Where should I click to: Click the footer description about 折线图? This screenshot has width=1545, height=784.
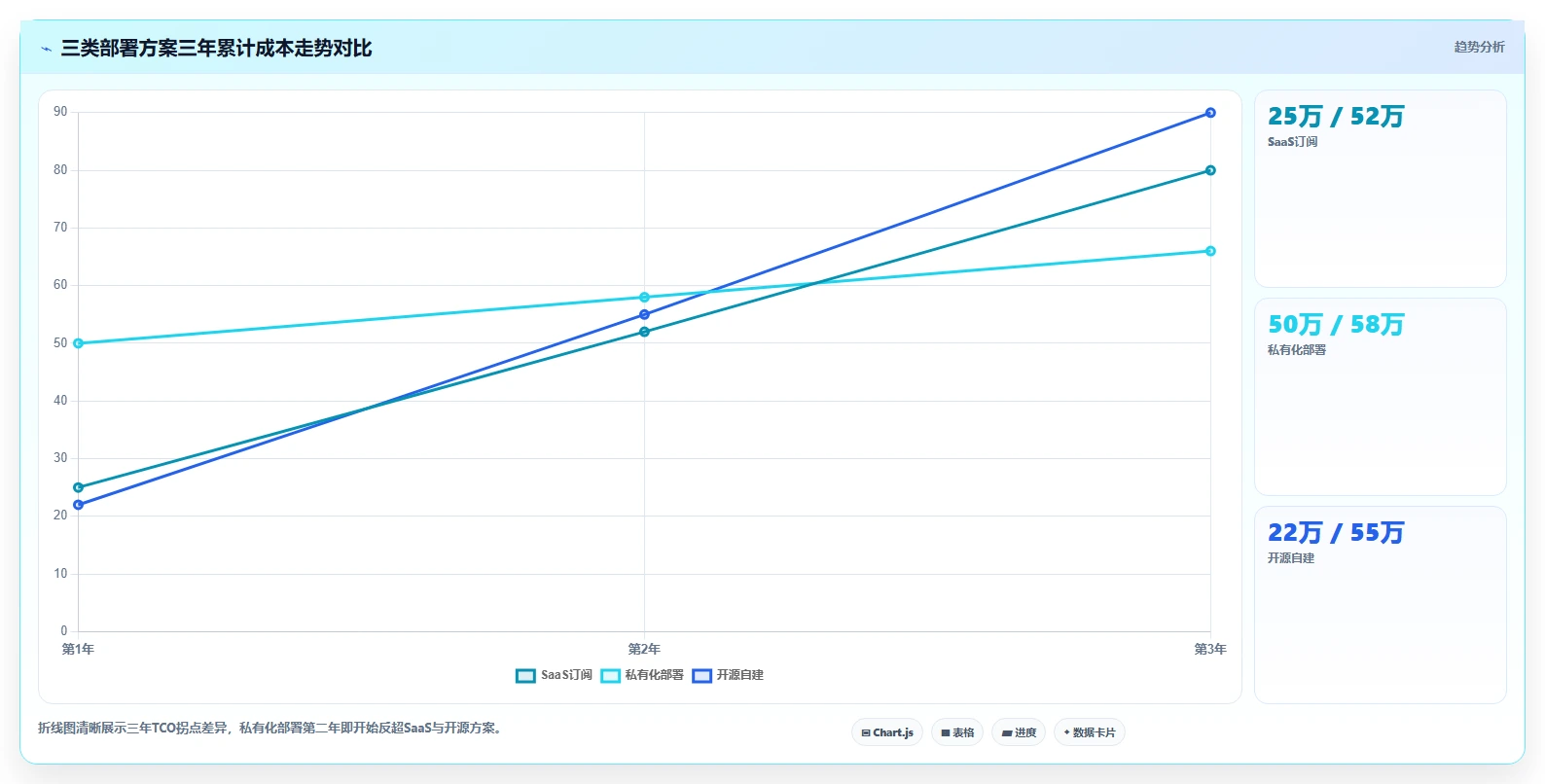[272, 728]
